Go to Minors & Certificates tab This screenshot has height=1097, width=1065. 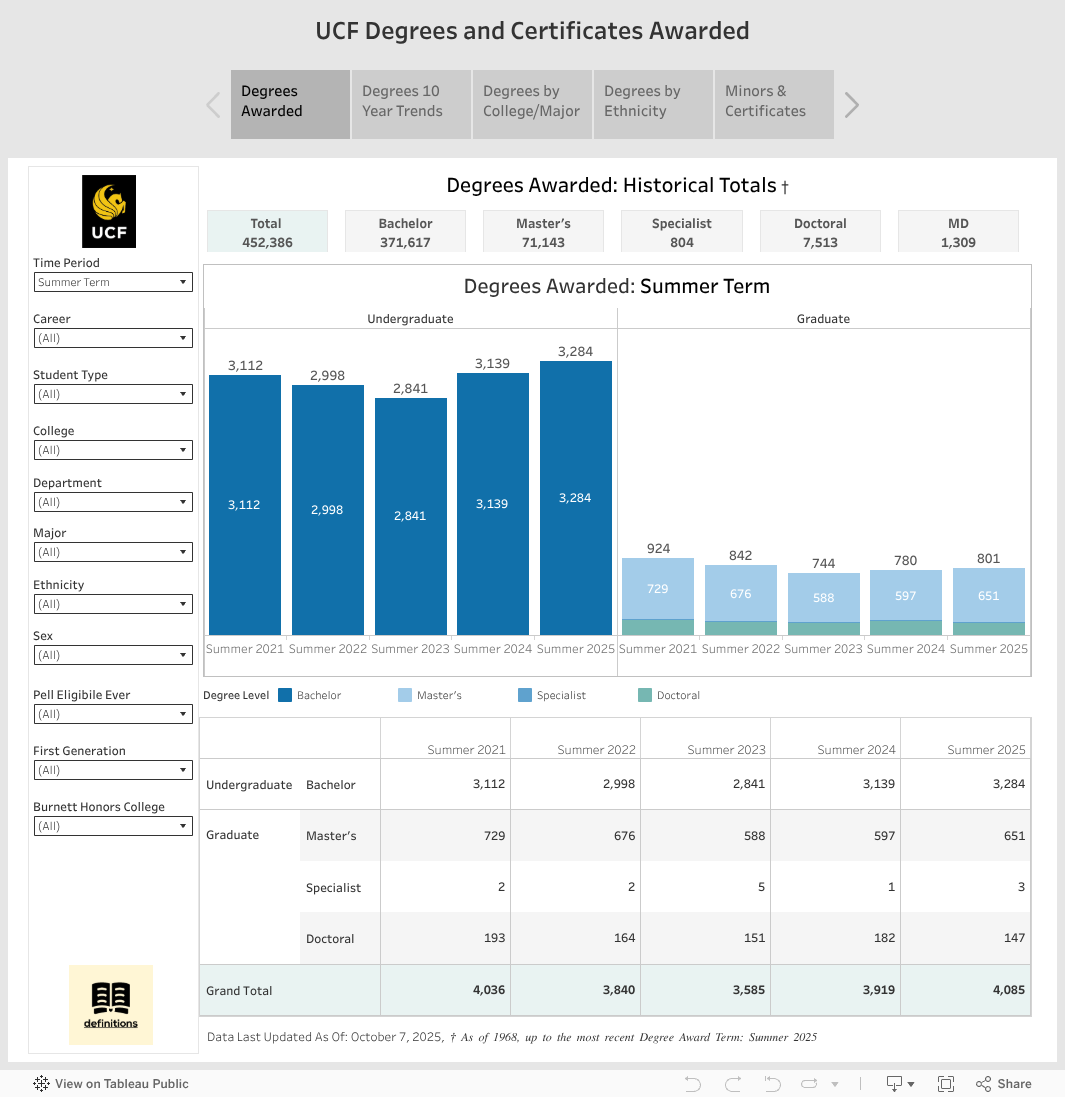tap(773, 104)
